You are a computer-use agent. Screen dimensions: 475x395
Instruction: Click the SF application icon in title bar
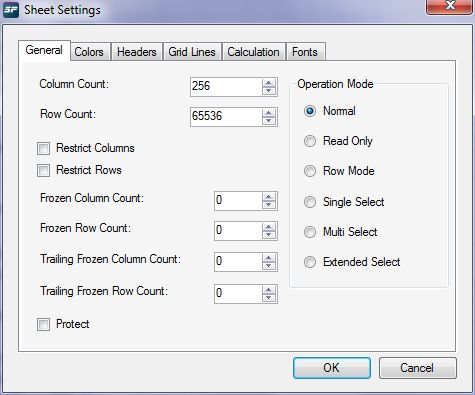10,10
